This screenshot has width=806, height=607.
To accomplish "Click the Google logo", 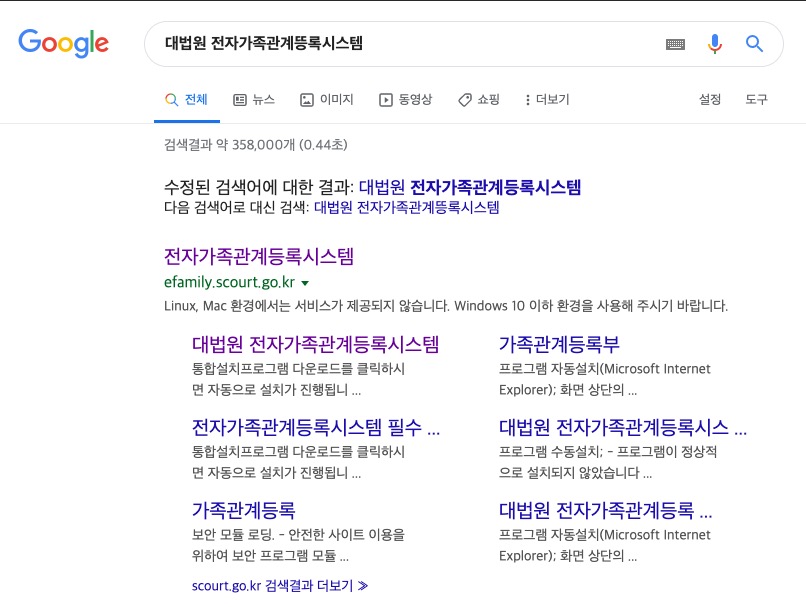I will point(63,43).
